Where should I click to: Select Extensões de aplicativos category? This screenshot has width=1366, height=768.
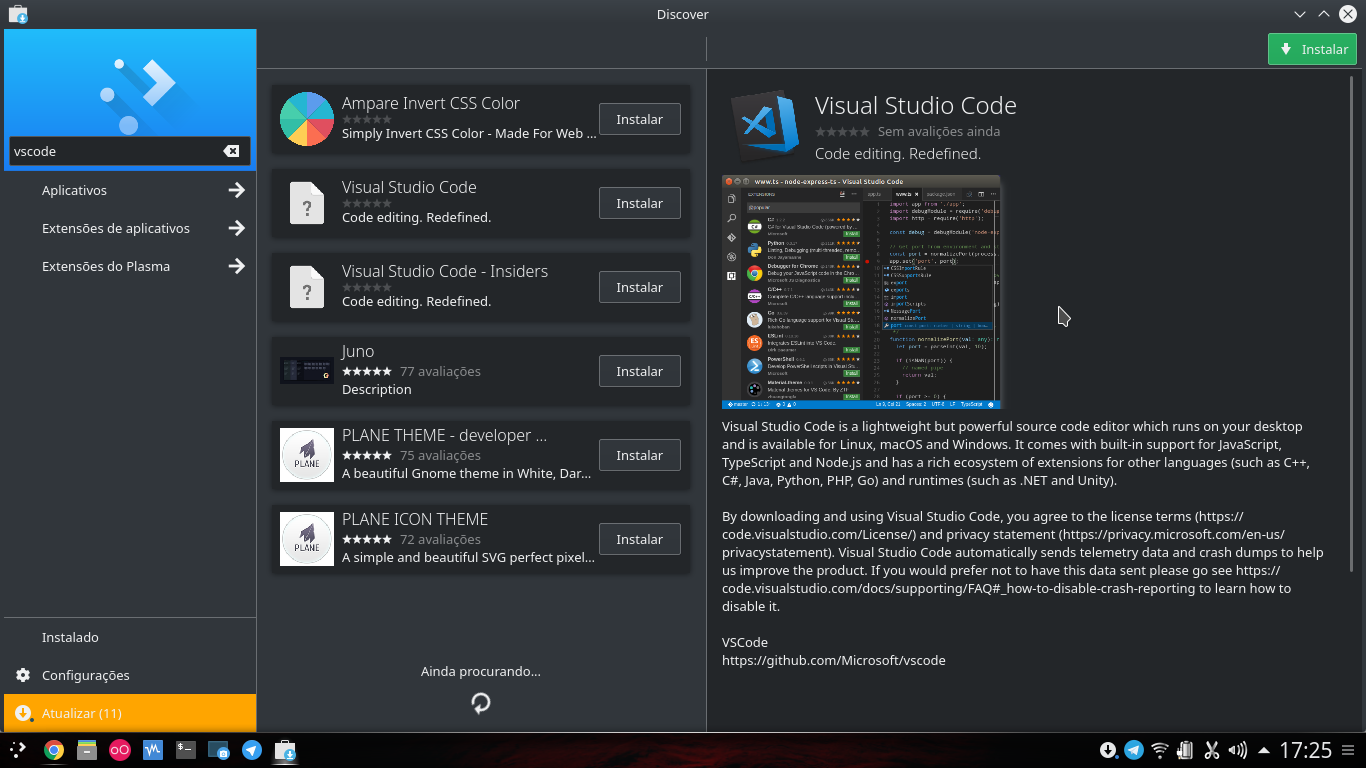coord(130,228)
